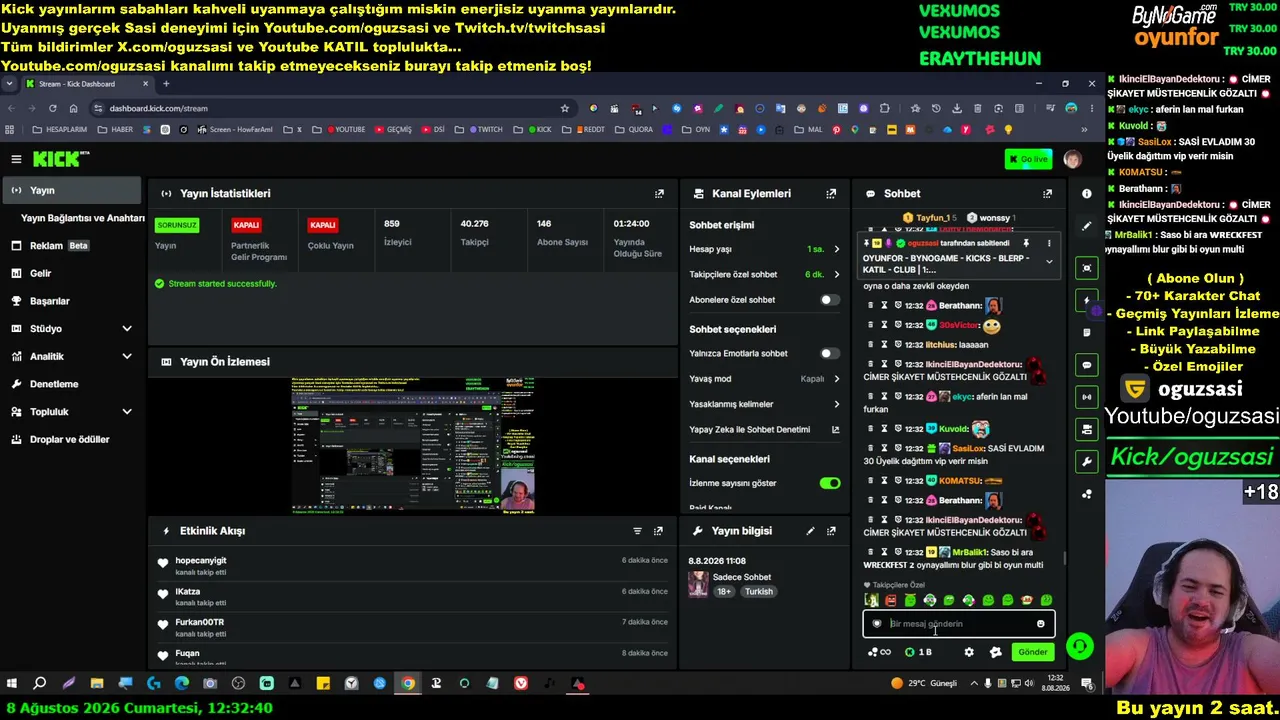
Task: Expand the Topluluk sidebar section
Action: coord(127,412)
